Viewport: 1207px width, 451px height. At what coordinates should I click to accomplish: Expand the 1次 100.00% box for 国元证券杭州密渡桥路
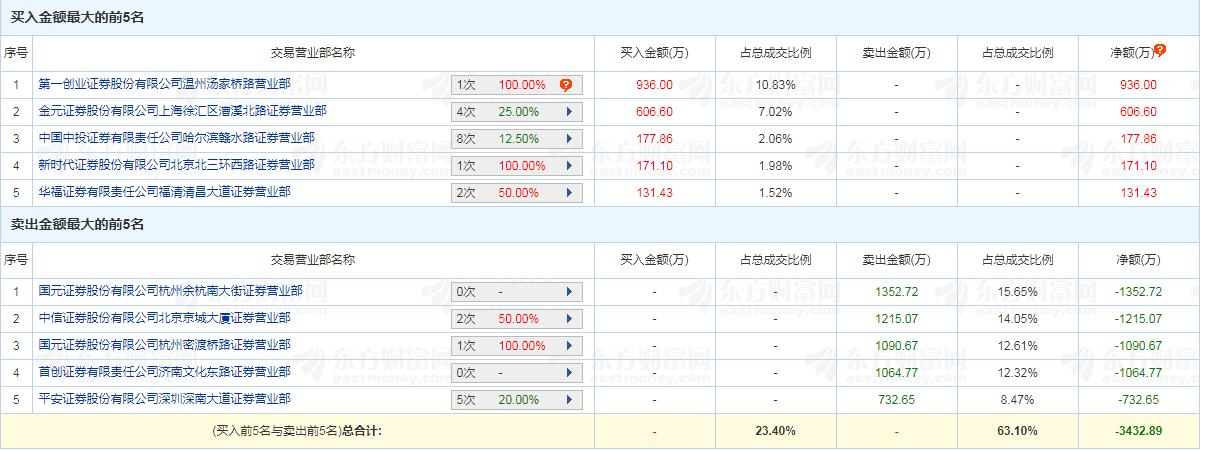(x=516, y=346)
